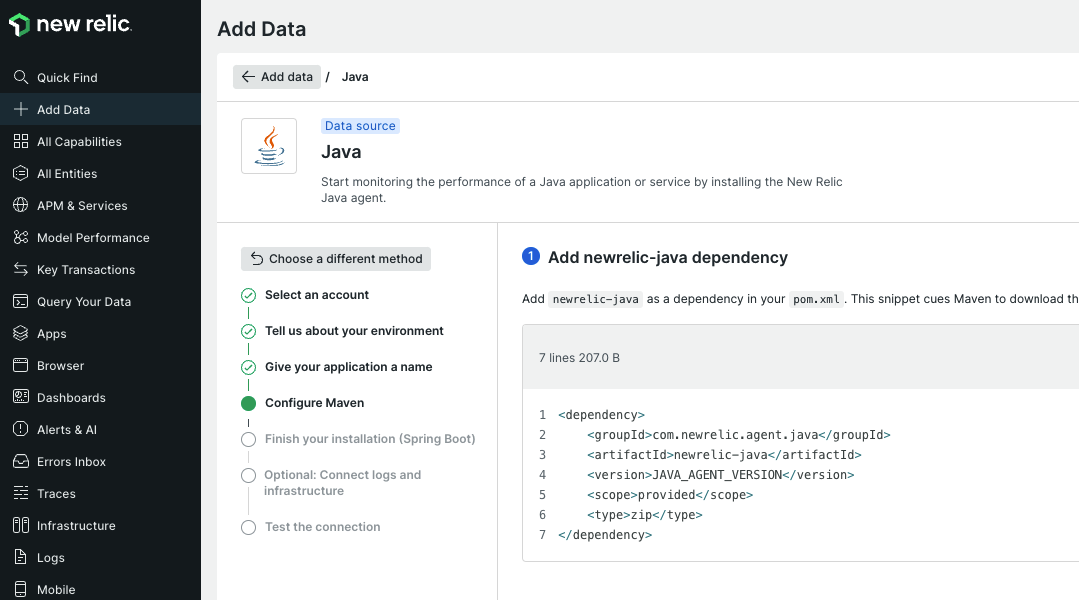
Task: Select the Configure Maven step indicator
Action: coord(248,403)
